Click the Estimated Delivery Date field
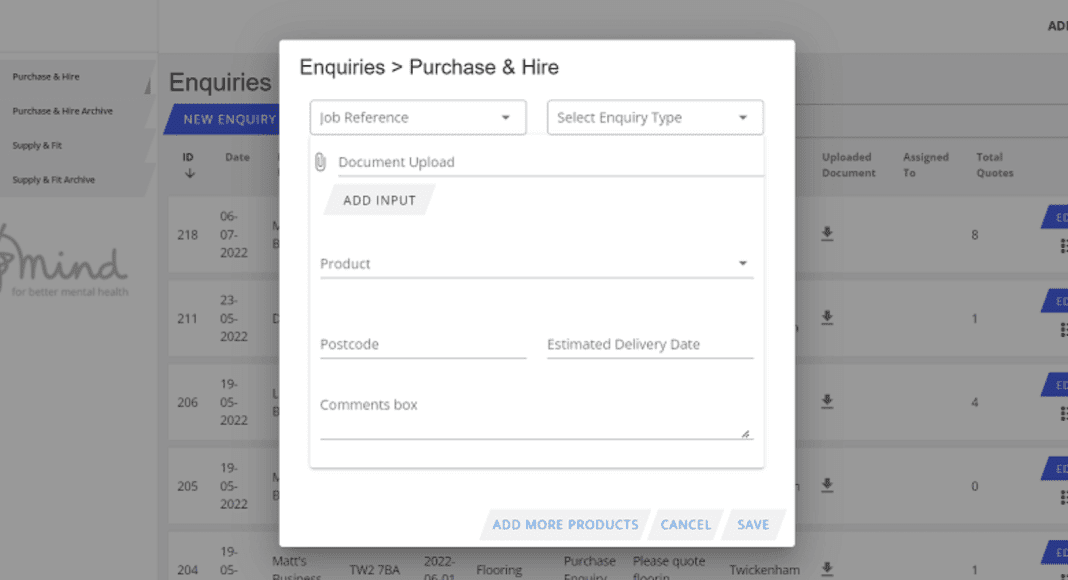Screen dimensions: 1068x580 pyautogui.click(x=649, y=345)
